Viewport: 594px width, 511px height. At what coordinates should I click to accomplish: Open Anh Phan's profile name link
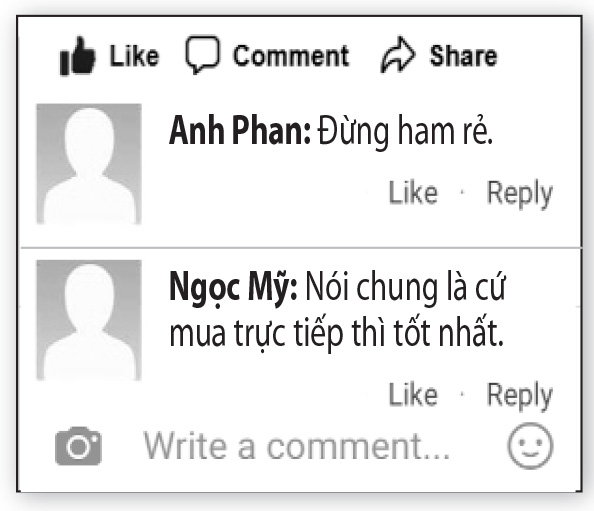(x=240, y=131)
